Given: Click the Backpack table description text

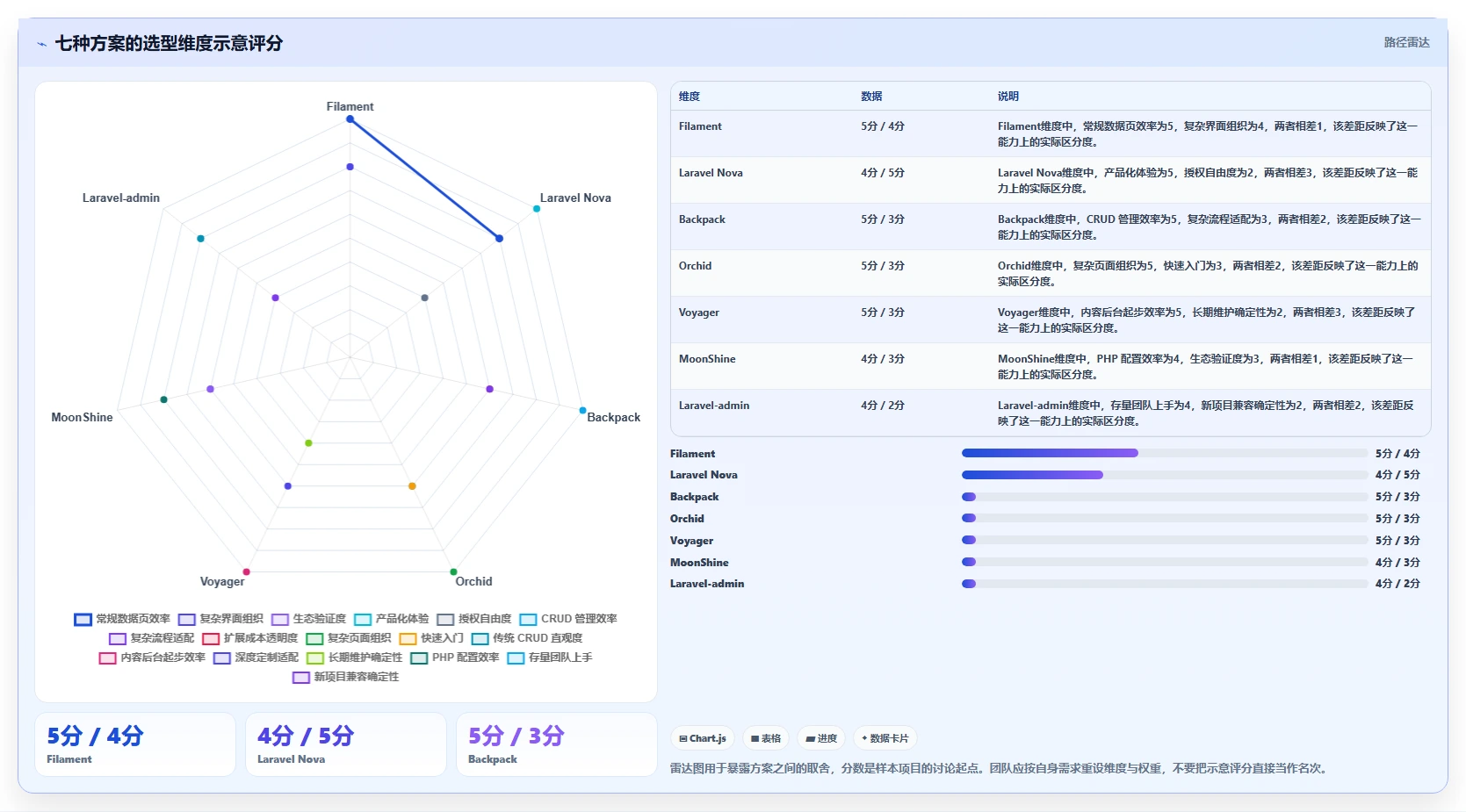Looking at the screenshot, I should 1209,227.
